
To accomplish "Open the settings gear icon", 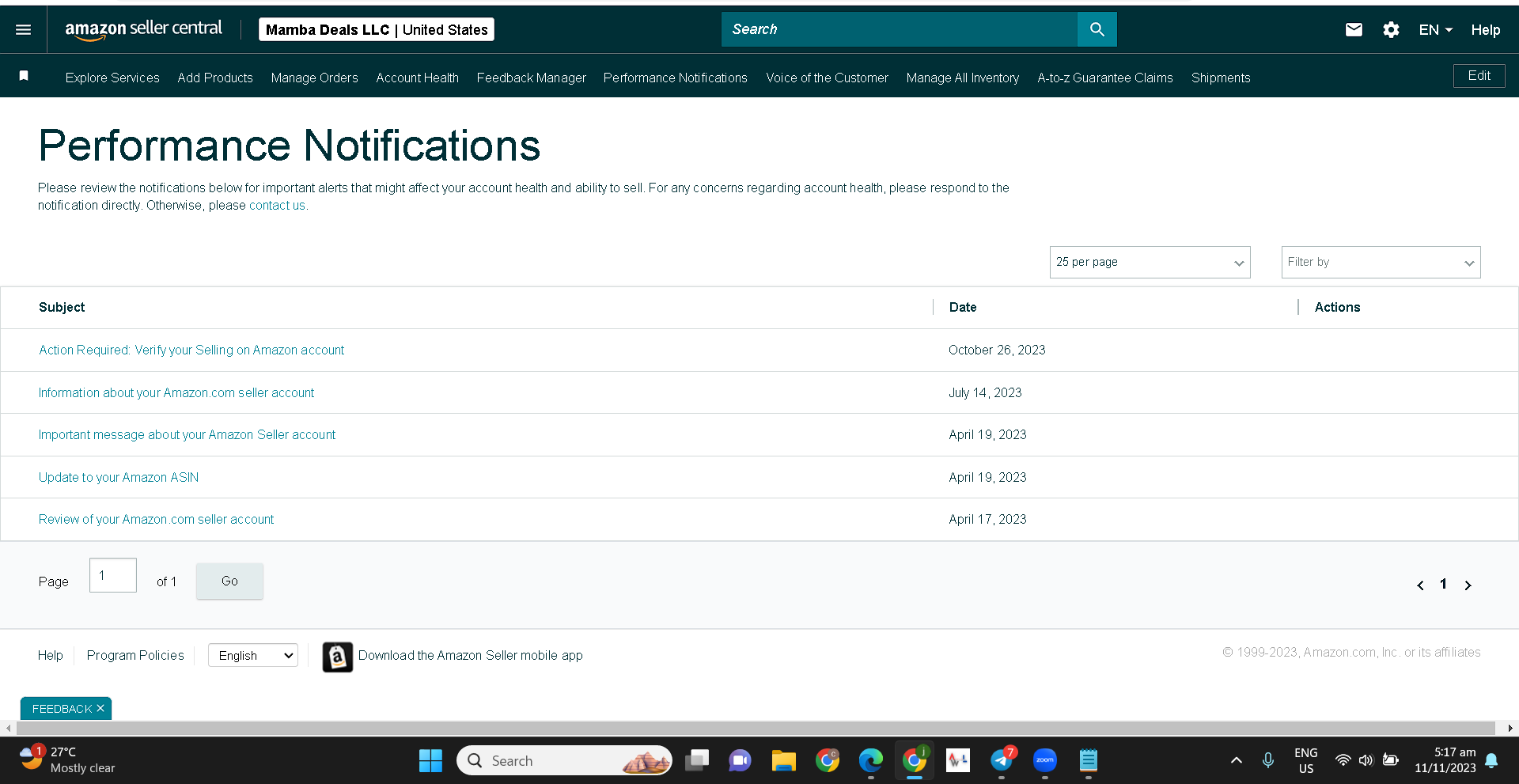I will [x=1391, y=30].
